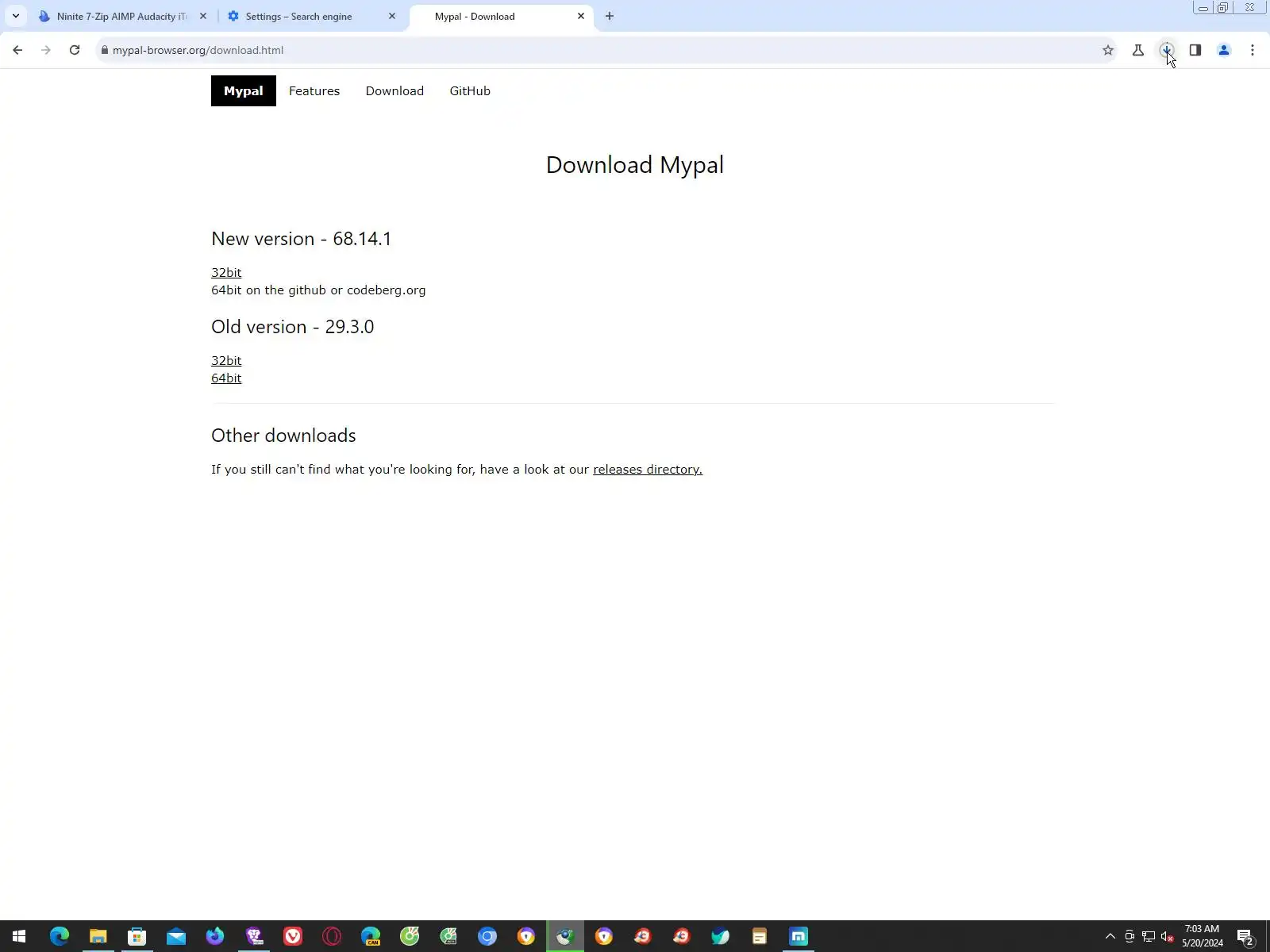Open the clock showing 7:03 AM
The image size is (1270, 952).
[1203, 936]
